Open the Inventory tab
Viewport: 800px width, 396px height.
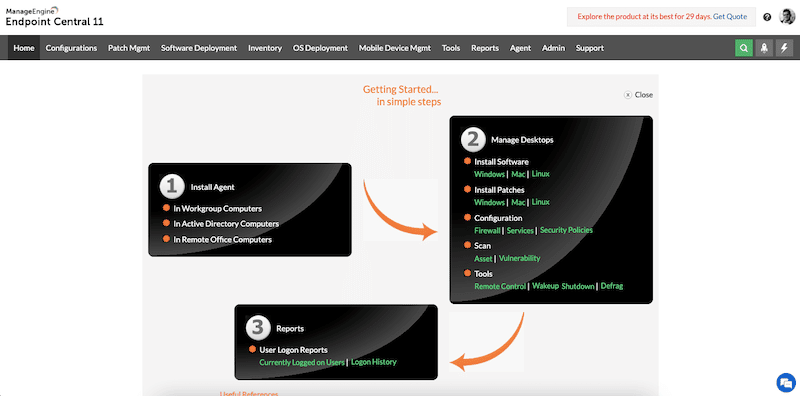[265, 48]
